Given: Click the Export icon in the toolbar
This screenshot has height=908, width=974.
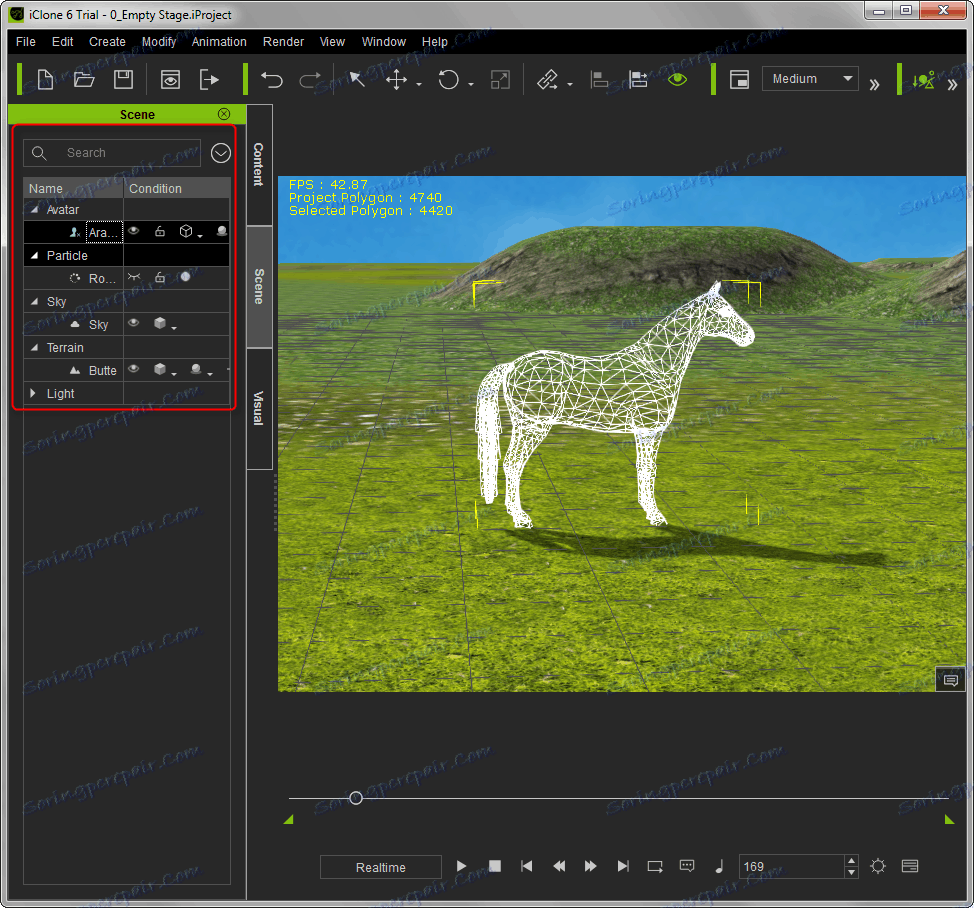Looking at the screenshot, I should 209,80.
